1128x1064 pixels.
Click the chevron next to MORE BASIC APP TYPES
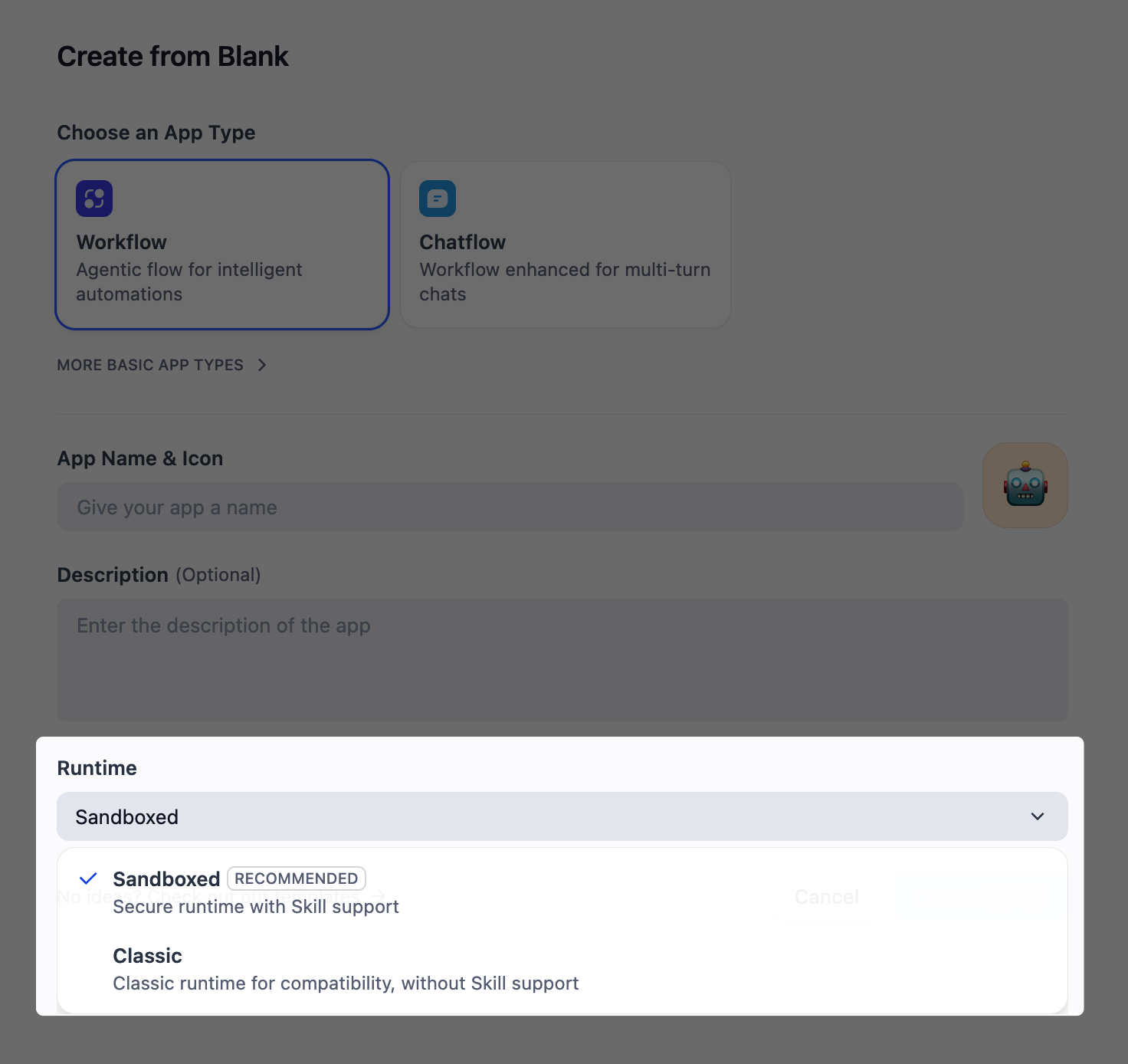coord(262,365)
